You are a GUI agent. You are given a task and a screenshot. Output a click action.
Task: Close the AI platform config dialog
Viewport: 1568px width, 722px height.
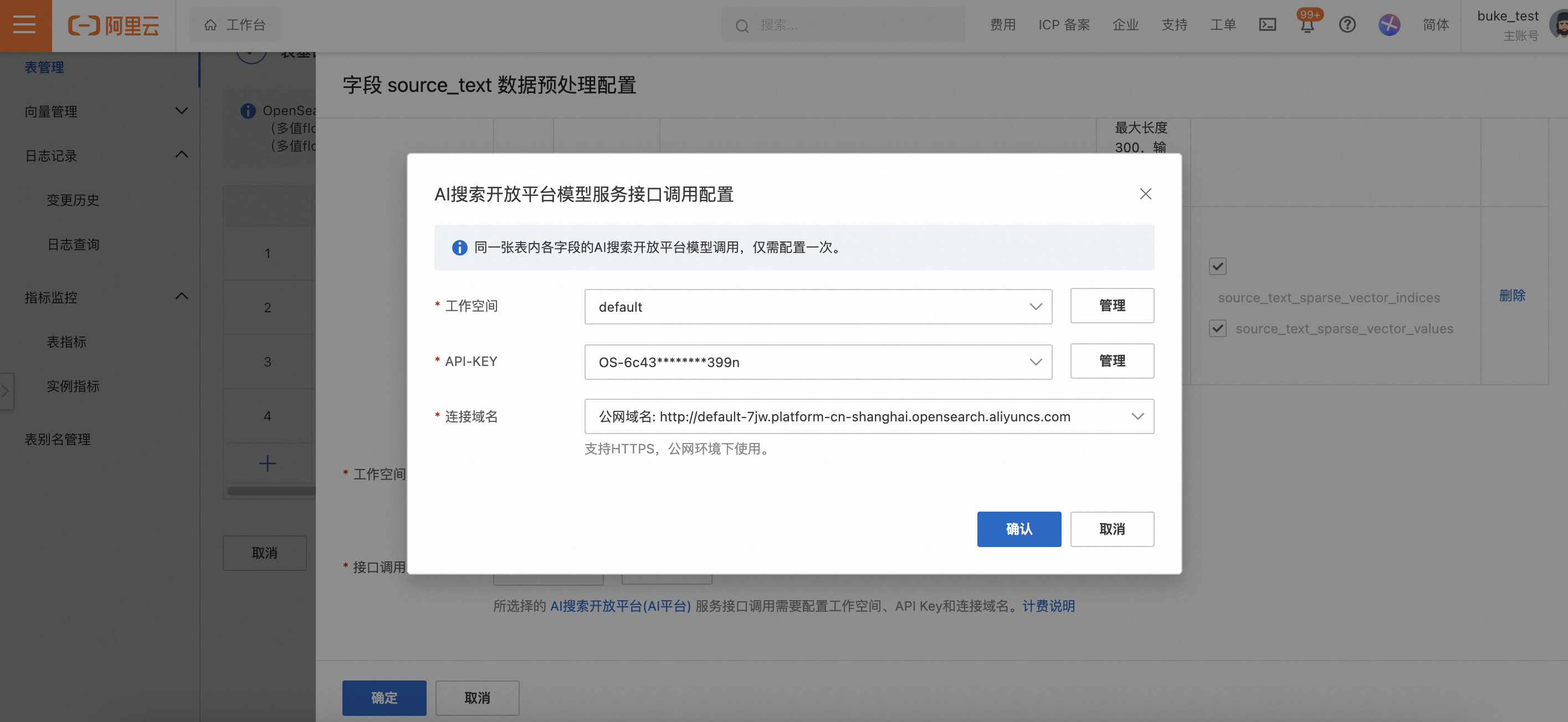click(1145, 194)
